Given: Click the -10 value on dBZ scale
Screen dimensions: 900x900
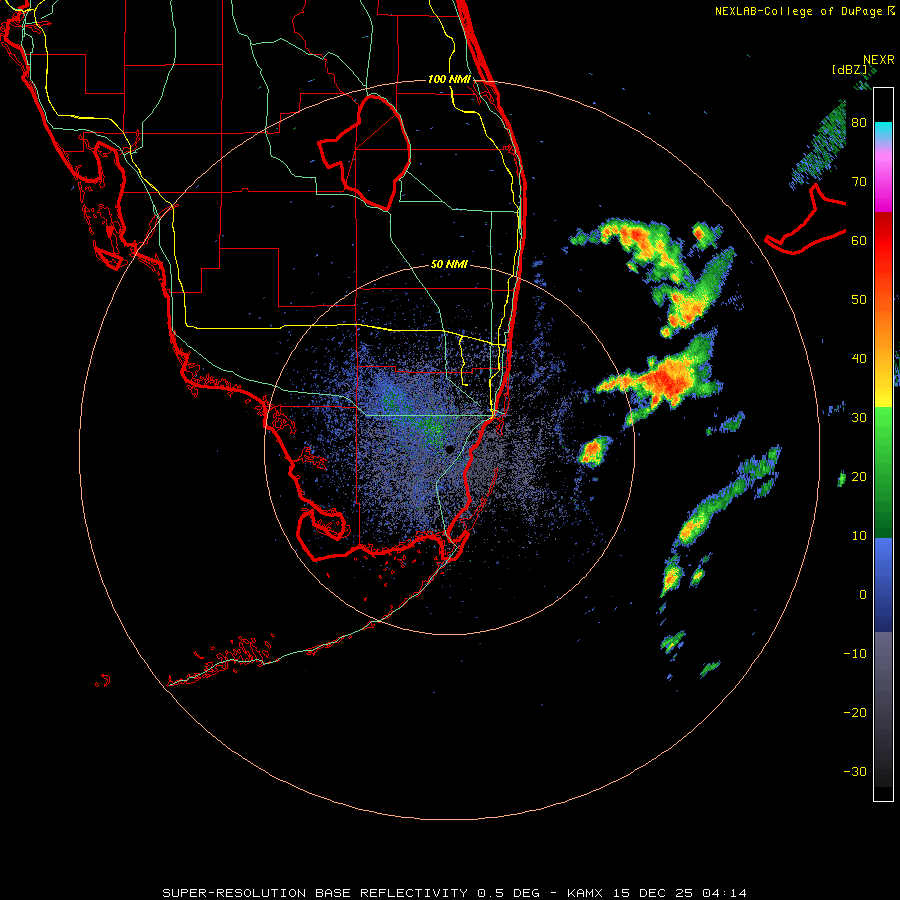Looking at the screenshot, I should click(855, 654).
